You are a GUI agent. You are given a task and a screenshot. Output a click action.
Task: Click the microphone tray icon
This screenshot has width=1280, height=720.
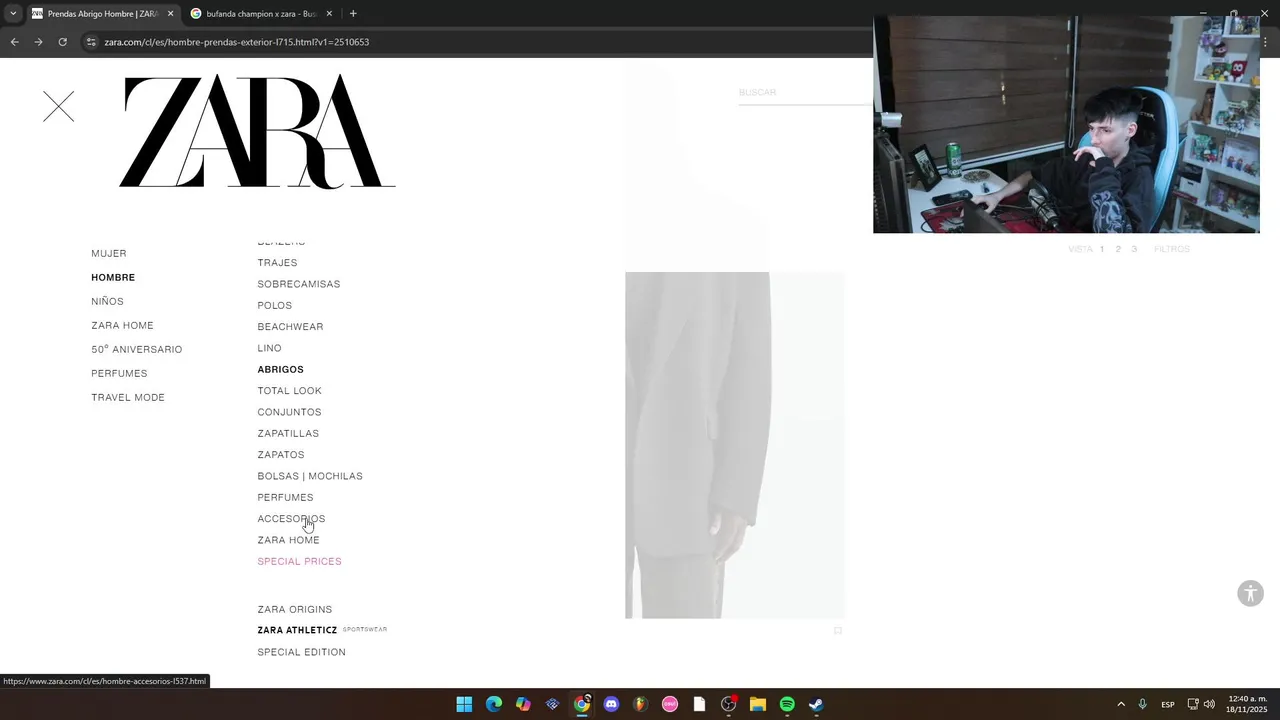[x=1142, y=704]
